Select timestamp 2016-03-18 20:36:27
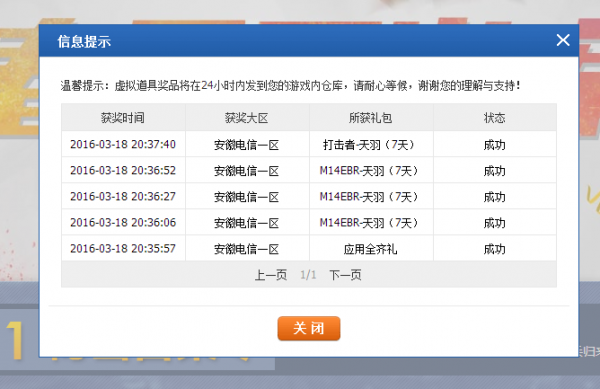 (x=123, y=196)
